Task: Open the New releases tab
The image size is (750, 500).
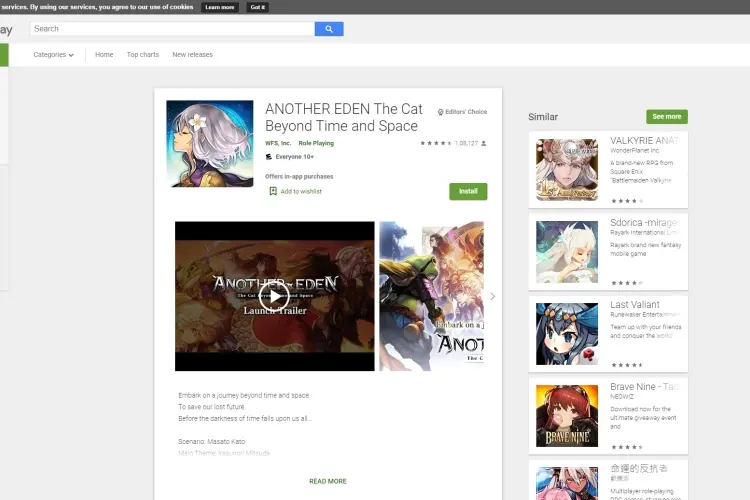Action: click(x=192, y=55)
